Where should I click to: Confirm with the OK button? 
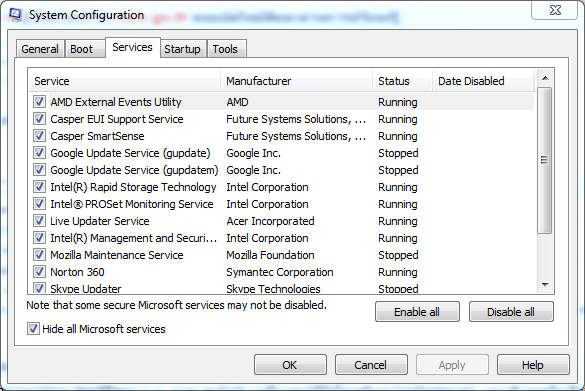[x=290, y=365]
